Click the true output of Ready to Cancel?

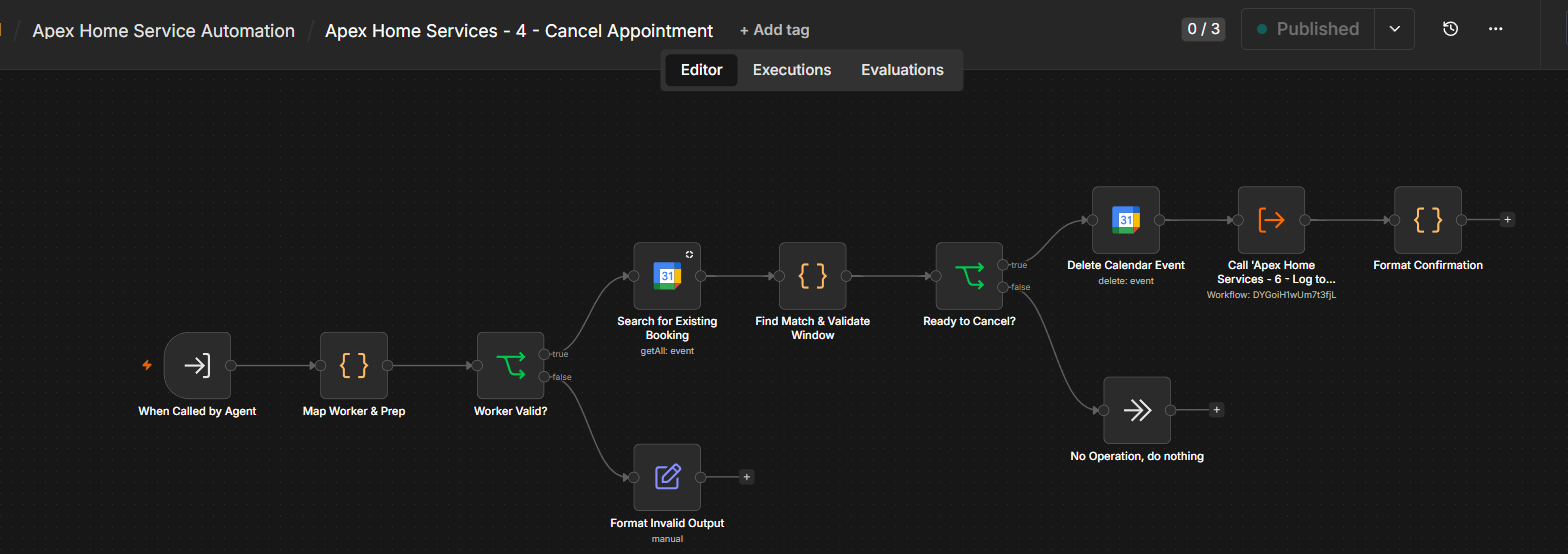1003,265
